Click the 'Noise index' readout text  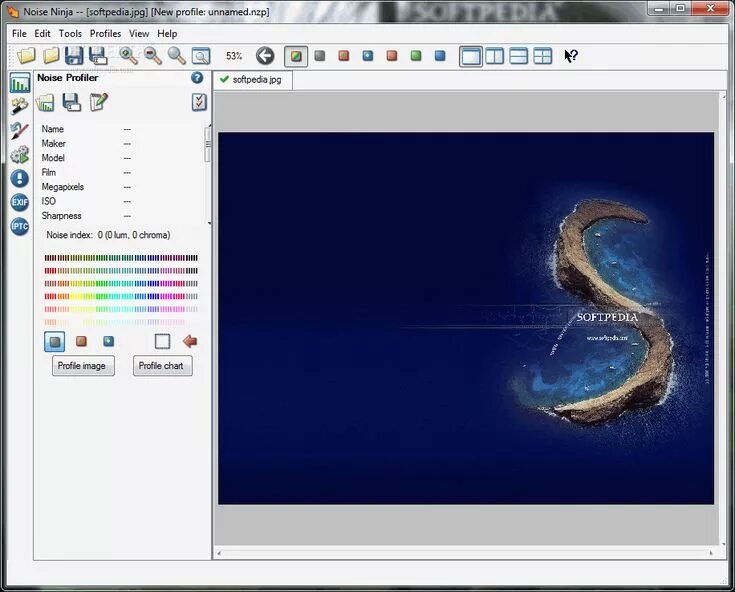point(108,235)
